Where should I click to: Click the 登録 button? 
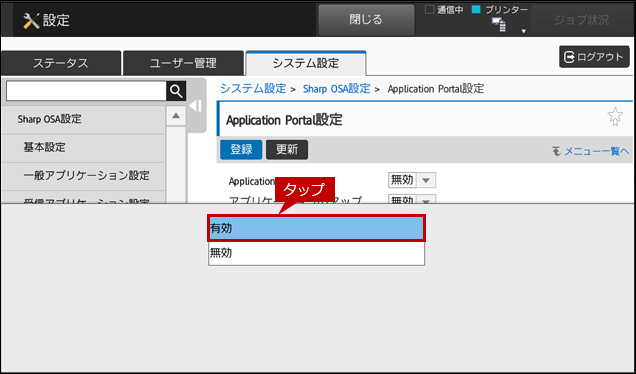241,150
